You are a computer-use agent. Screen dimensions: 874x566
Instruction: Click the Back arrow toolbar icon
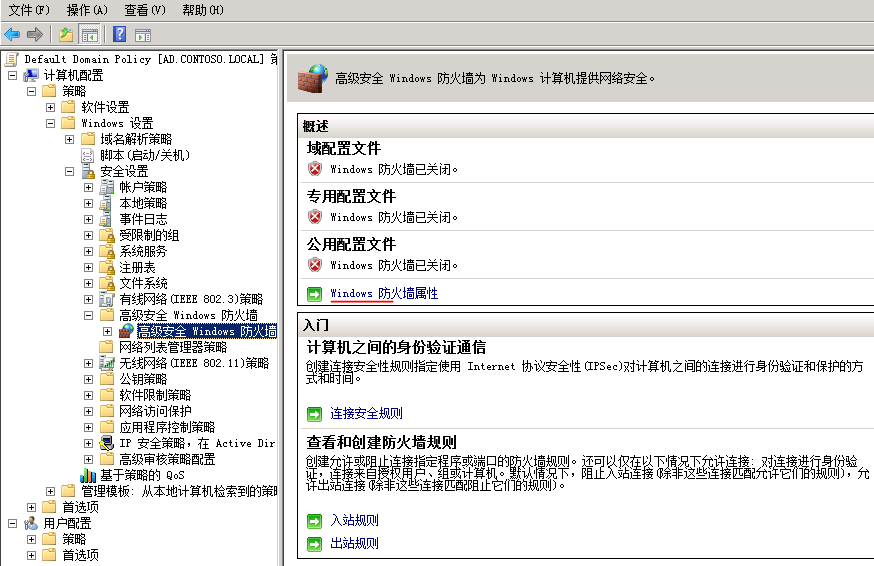(x=12, y=35)
